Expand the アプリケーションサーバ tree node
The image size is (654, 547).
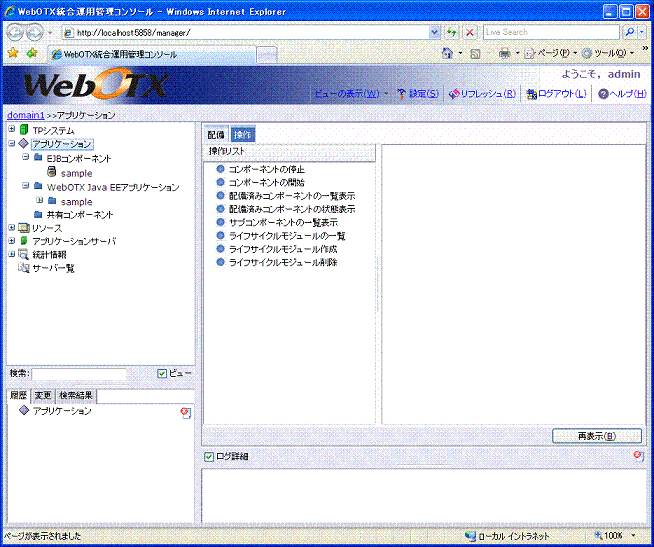tap(11, 241)
